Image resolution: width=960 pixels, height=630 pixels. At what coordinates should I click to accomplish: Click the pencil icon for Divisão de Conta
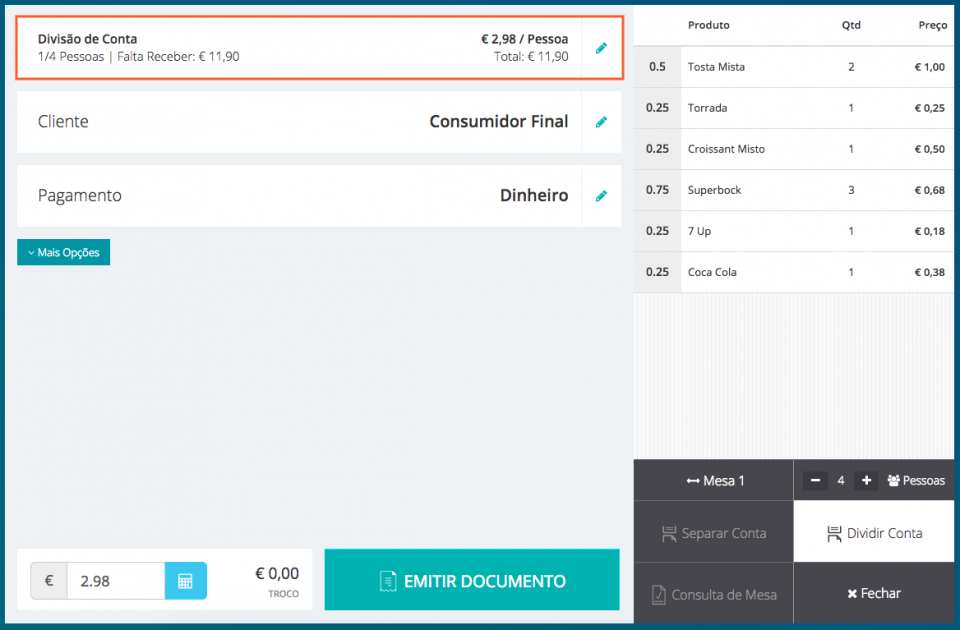point(601,48)
